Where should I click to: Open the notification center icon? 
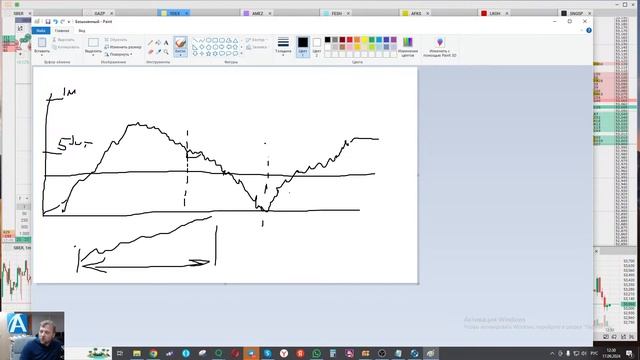(629, 353)
